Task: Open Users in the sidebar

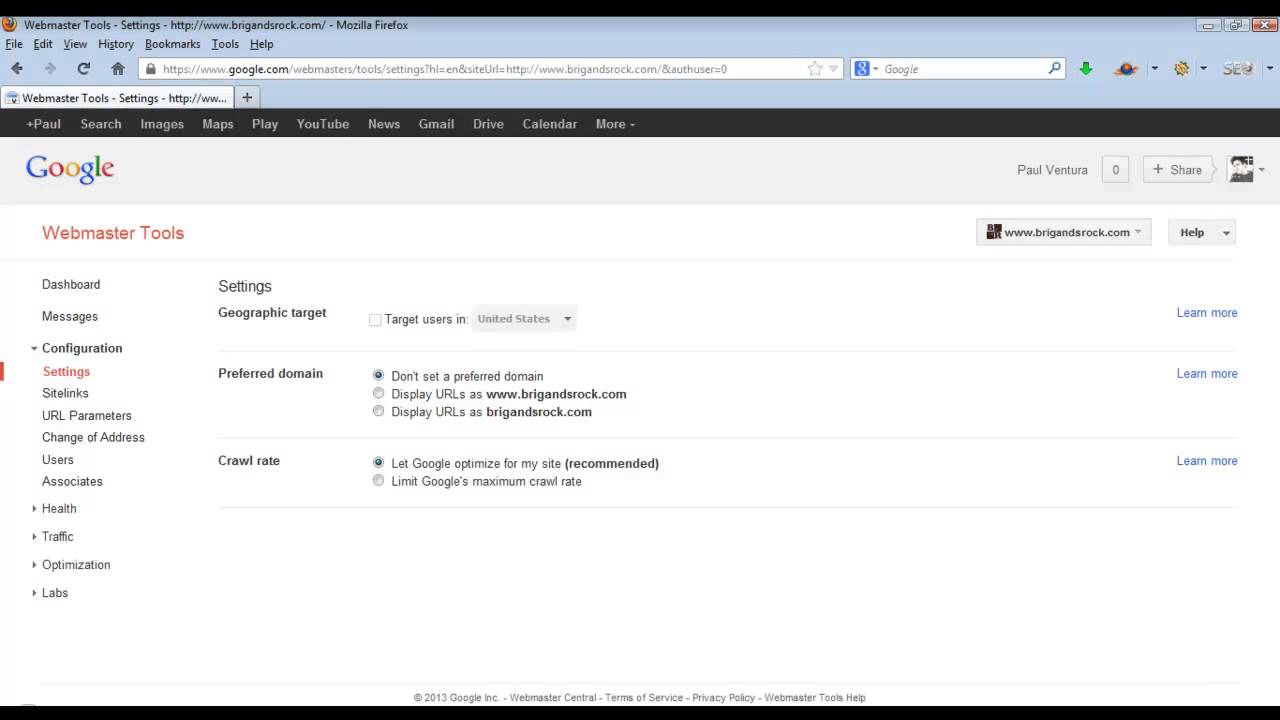Action: [58, 460]
